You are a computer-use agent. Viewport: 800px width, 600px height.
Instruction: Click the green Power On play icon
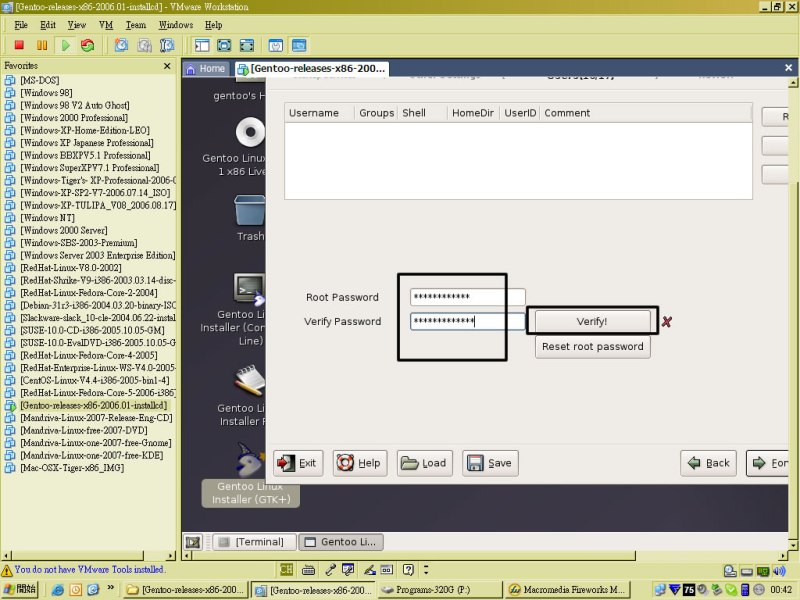coord(65,45)
